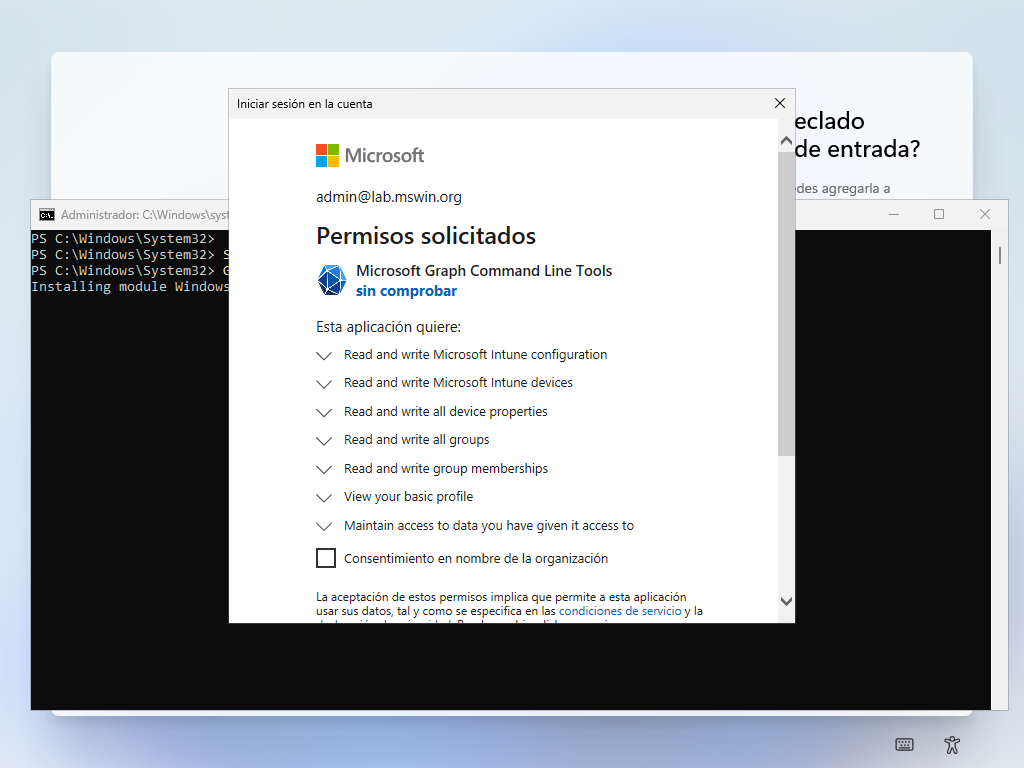Expand Read and write all groups permission
This screenshot has height=768, width=1024.
(x=324, y=440)
